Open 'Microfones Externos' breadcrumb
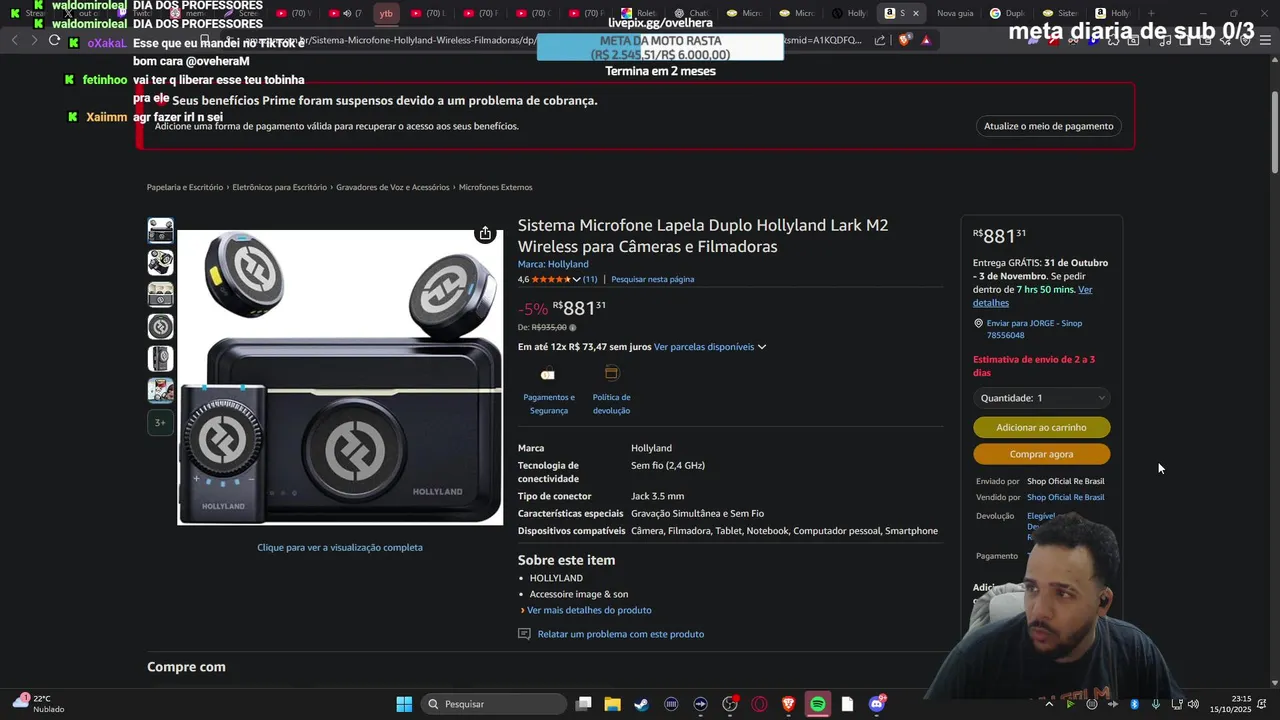Screen dimensions: 1280x720 [x=496, y=187]
